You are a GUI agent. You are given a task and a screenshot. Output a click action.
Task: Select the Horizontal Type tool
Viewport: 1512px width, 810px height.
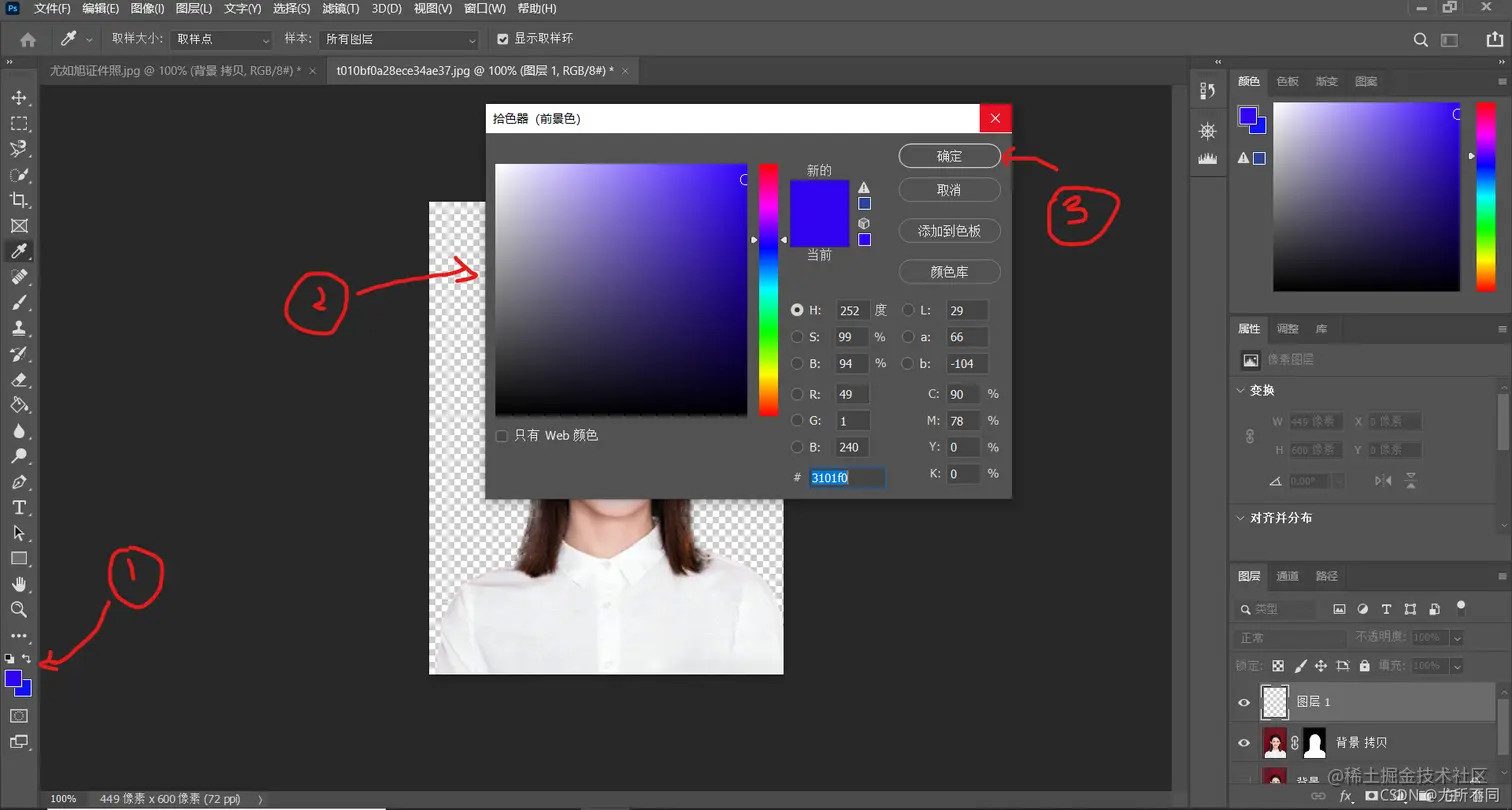19,508
